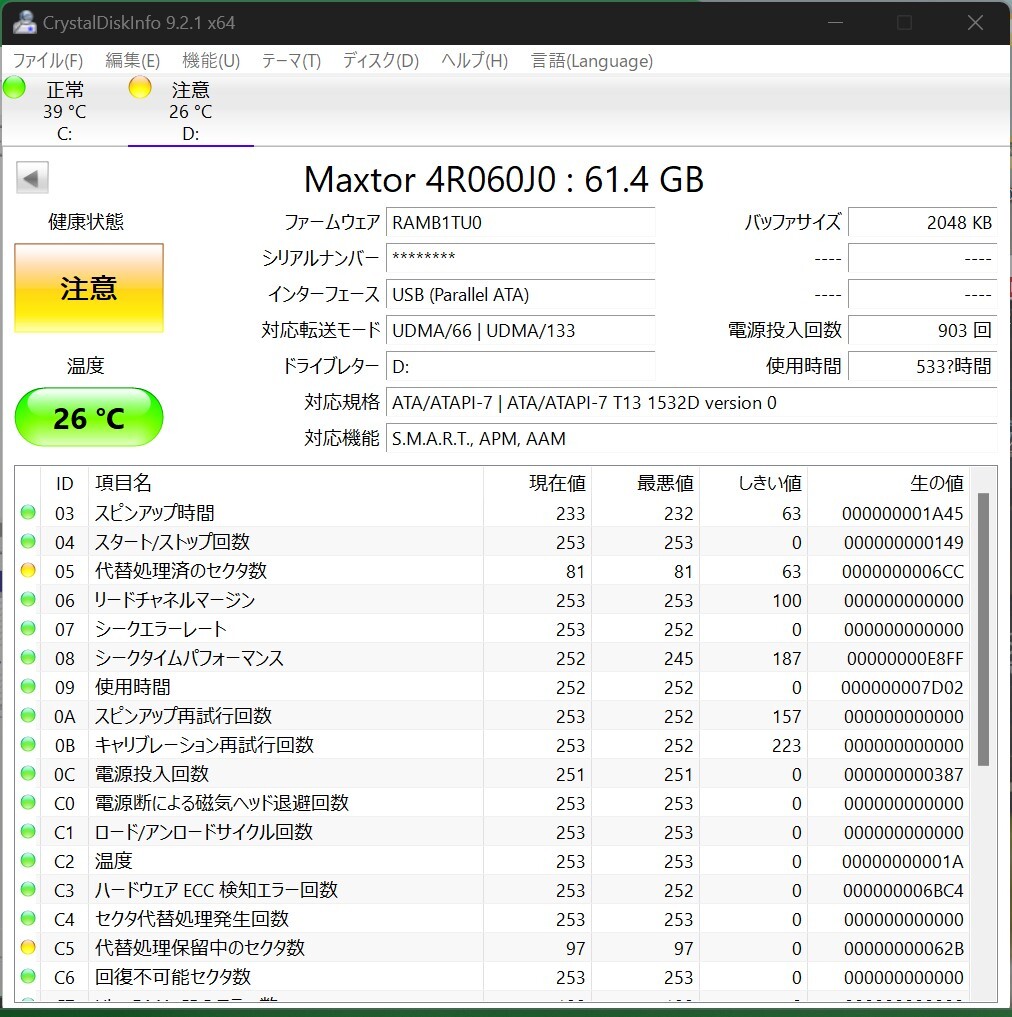
Task: Click the back arrow navigation icon
Action: [31, 177]
